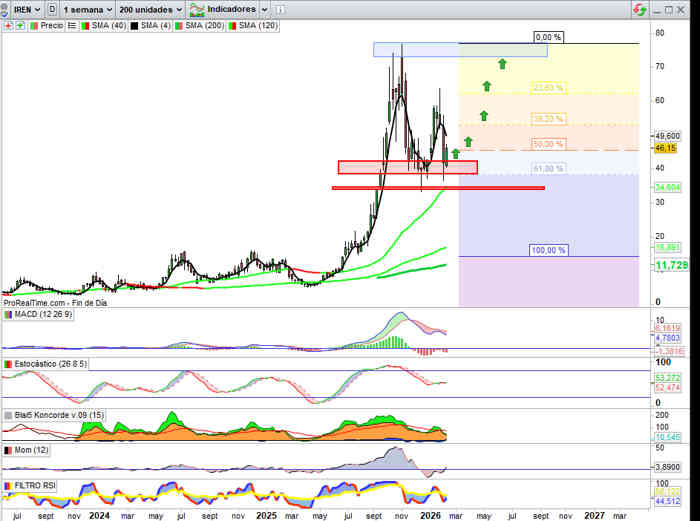Expand the 1 semana timeframe dropdown
Viewport: 700px width, 521px height.
pos(85,9)
